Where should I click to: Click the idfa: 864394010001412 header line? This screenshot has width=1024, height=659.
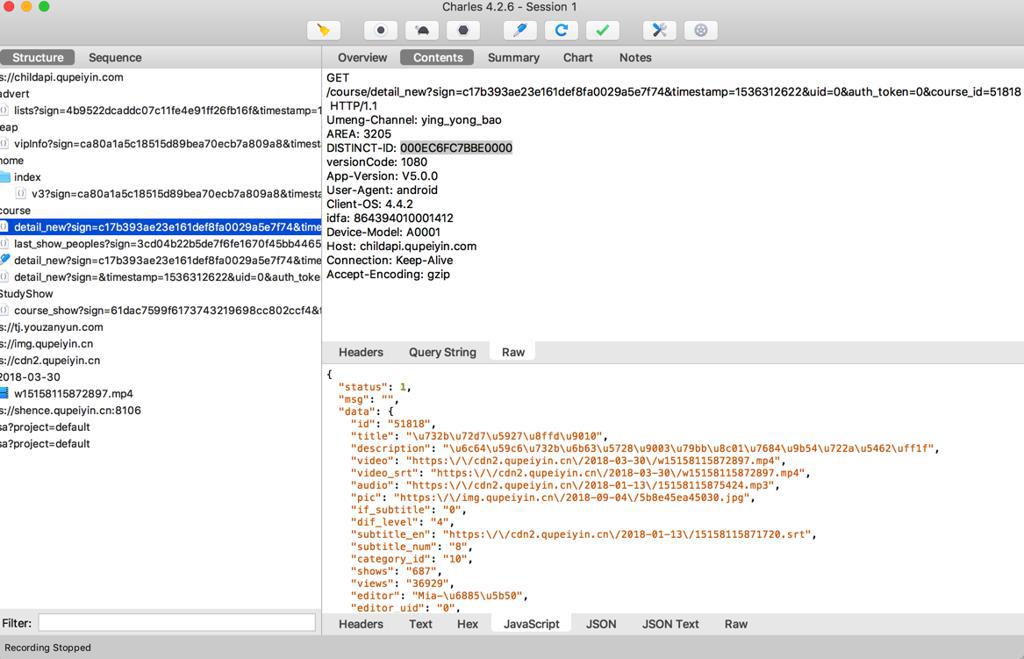coord(390,218)
